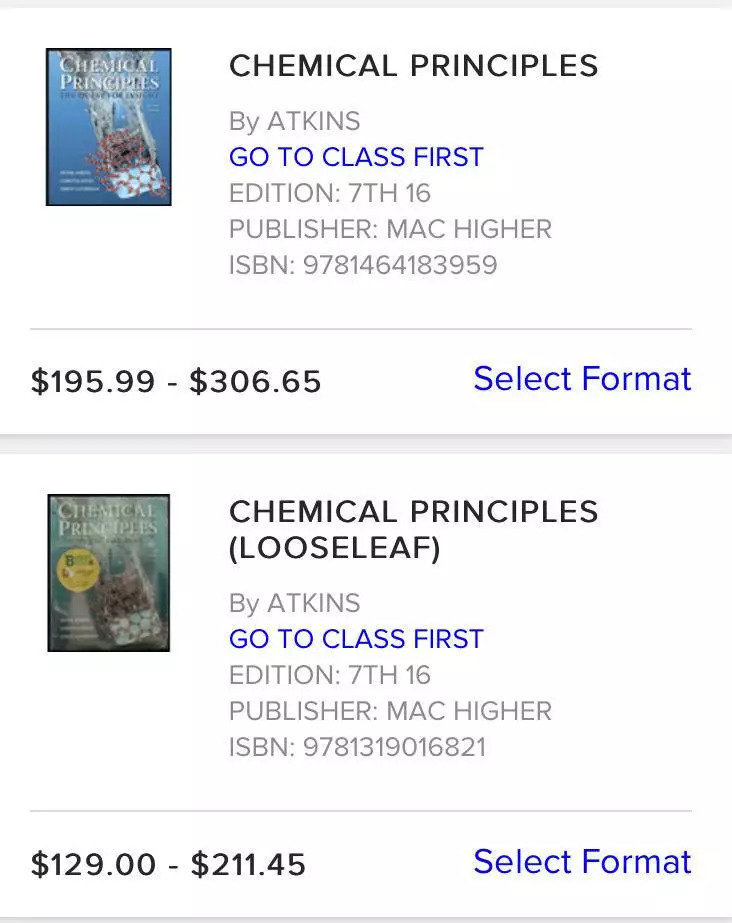The width and height of the screenshot is (732, 923).
Task: Click the $195.99 low price
Action: coord(93,381)
